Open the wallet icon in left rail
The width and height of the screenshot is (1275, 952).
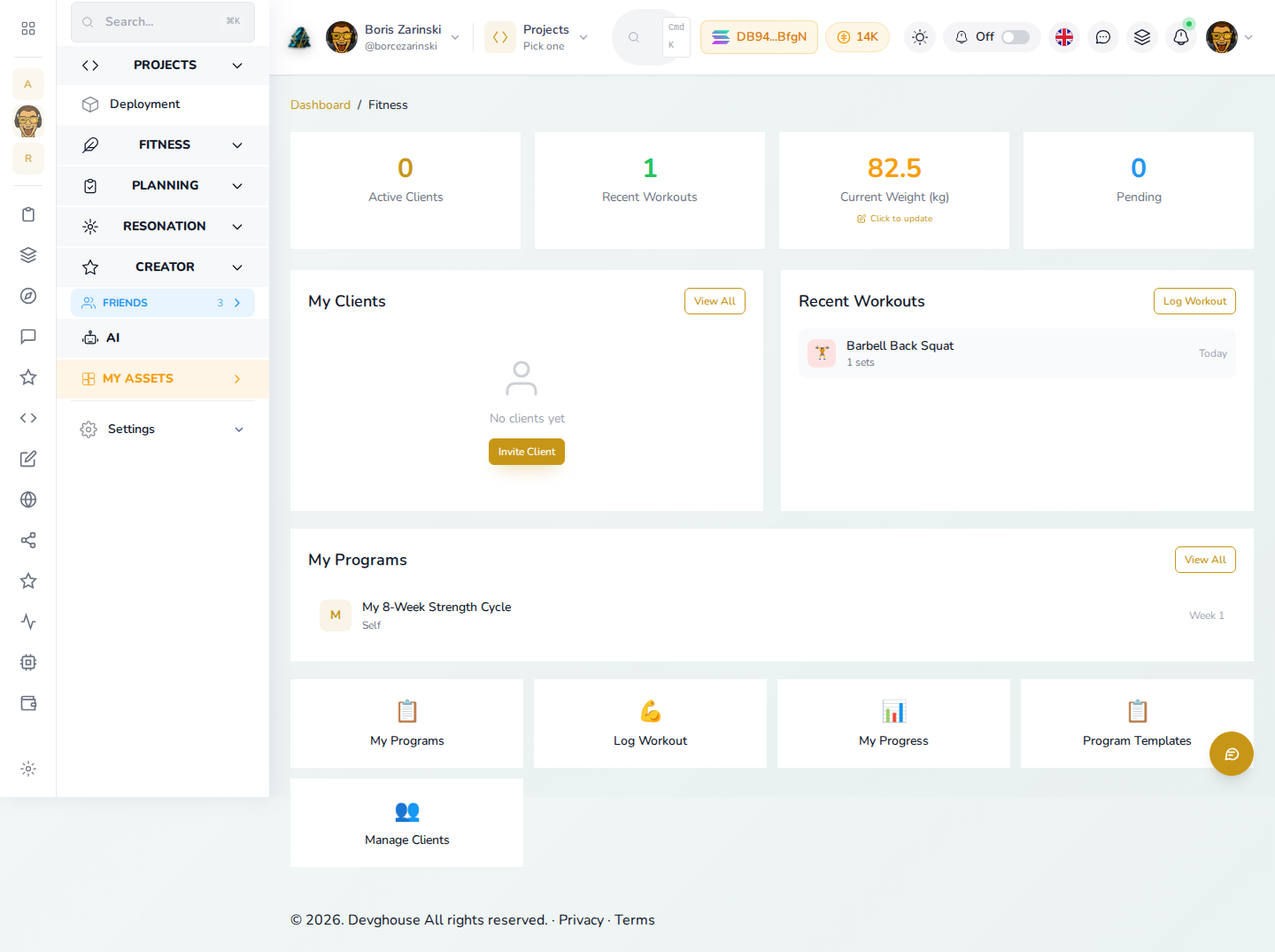coord(28,703)
